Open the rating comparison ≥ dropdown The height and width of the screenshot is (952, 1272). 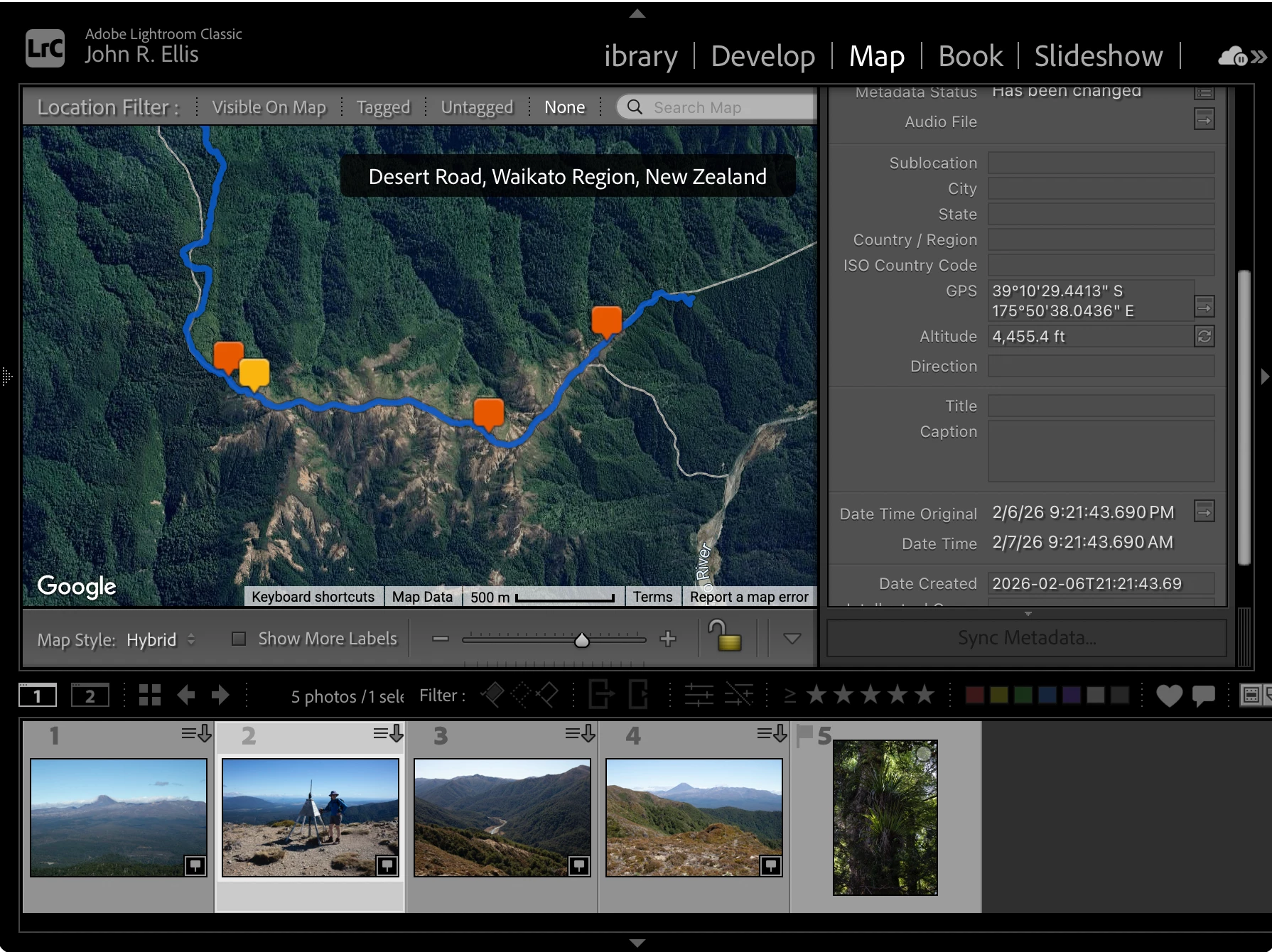[x=789, y=696]
